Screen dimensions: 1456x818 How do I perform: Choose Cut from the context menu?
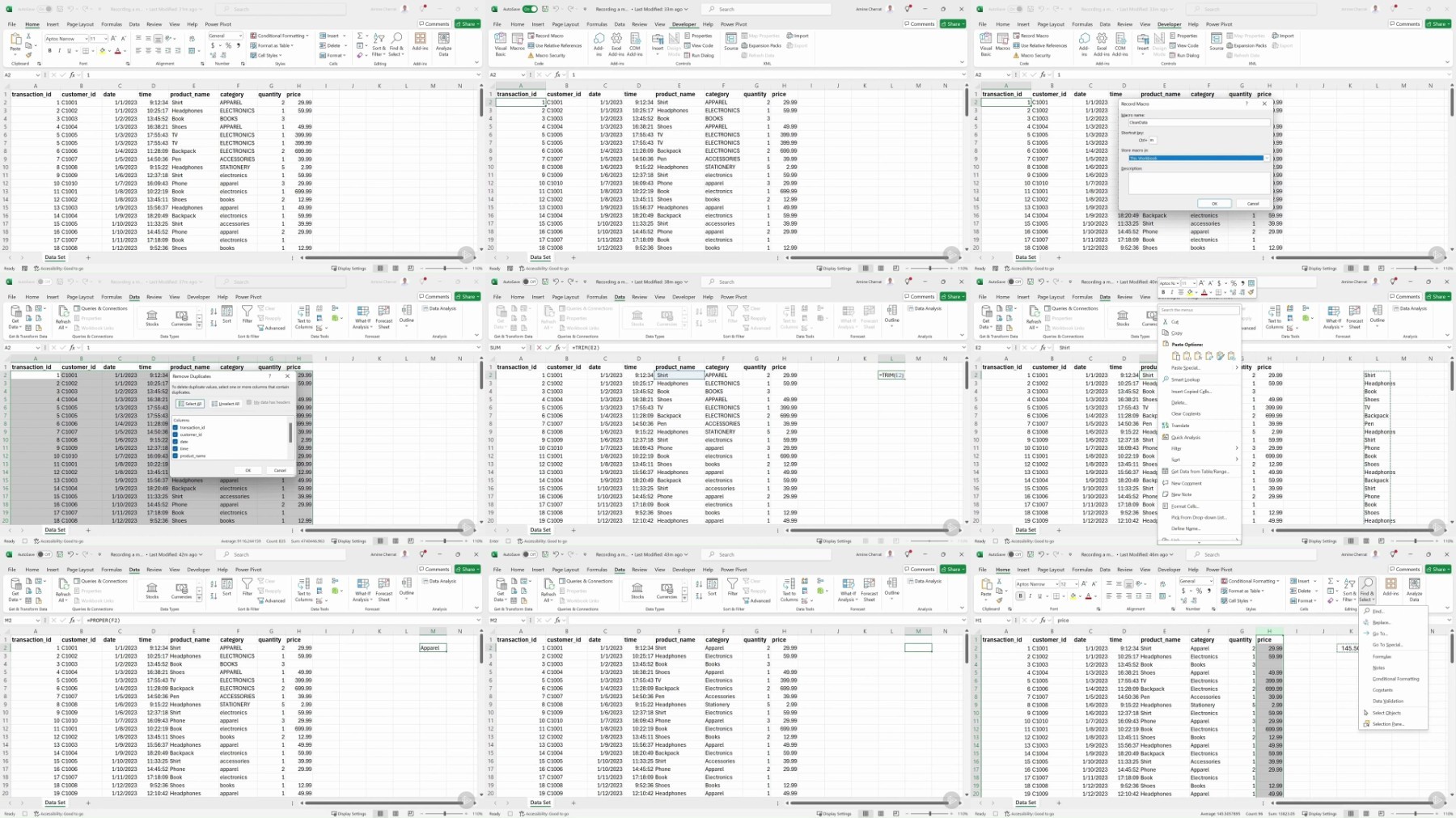1200,321
